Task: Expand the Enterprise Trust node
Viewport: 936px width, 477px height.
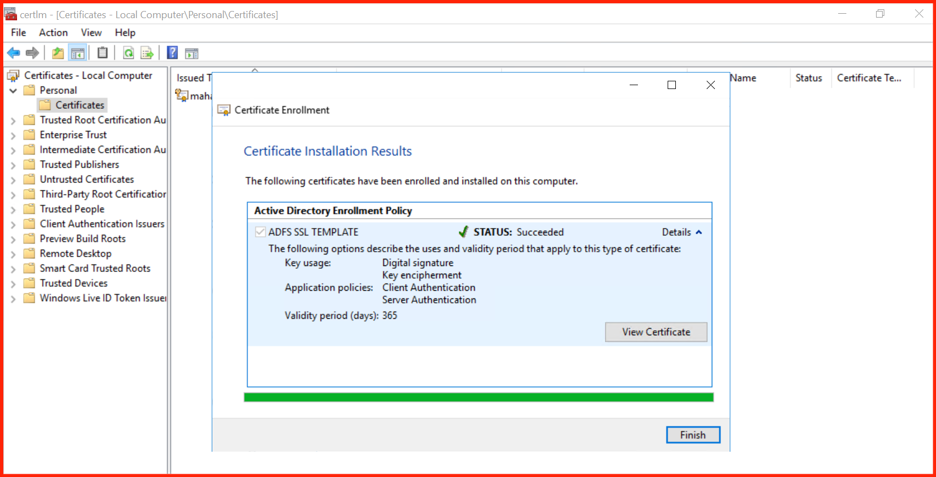Action: pyautogui.click(x=13, y=135)
